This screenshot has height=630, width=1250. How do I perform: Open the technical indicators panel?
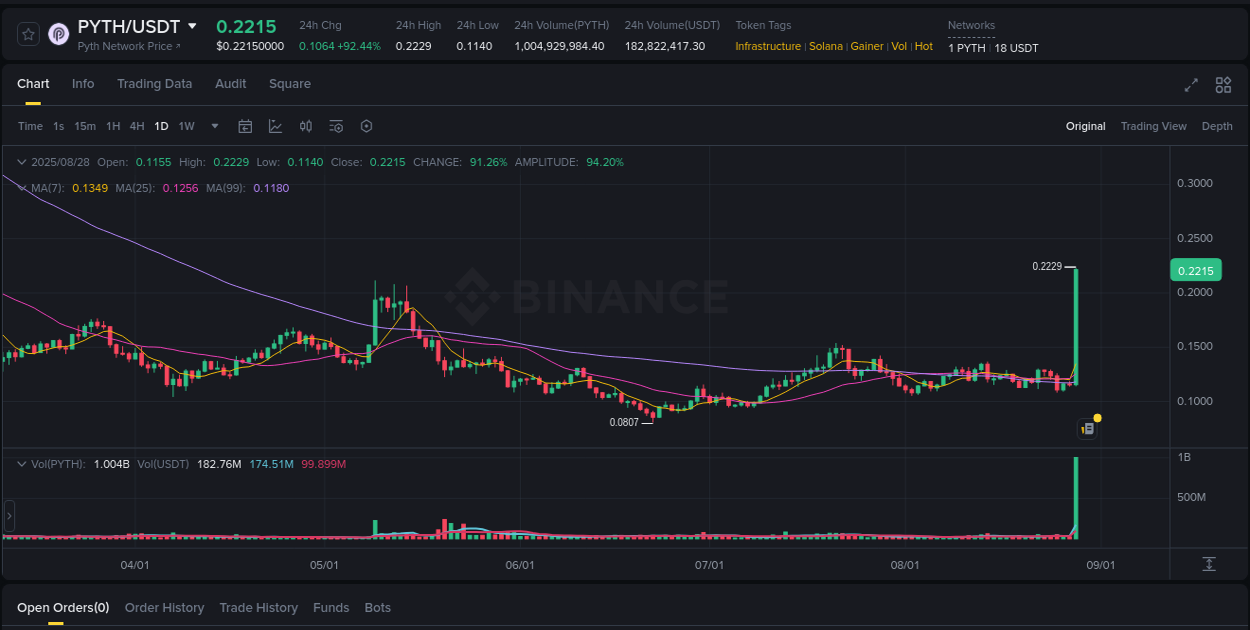(274, 126)
